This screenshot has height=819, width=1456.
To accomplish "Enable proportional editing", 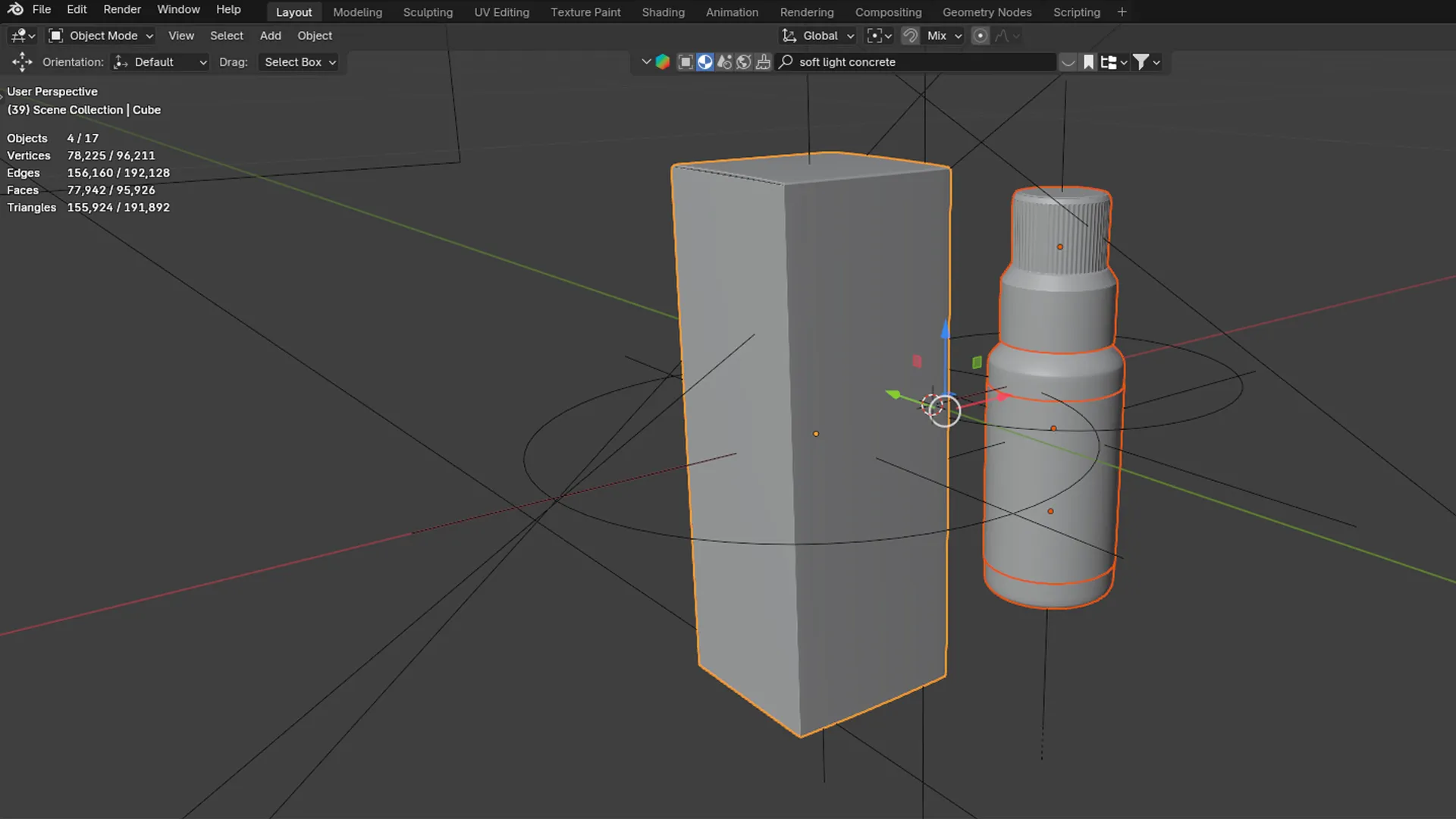I will click(980, 36).
